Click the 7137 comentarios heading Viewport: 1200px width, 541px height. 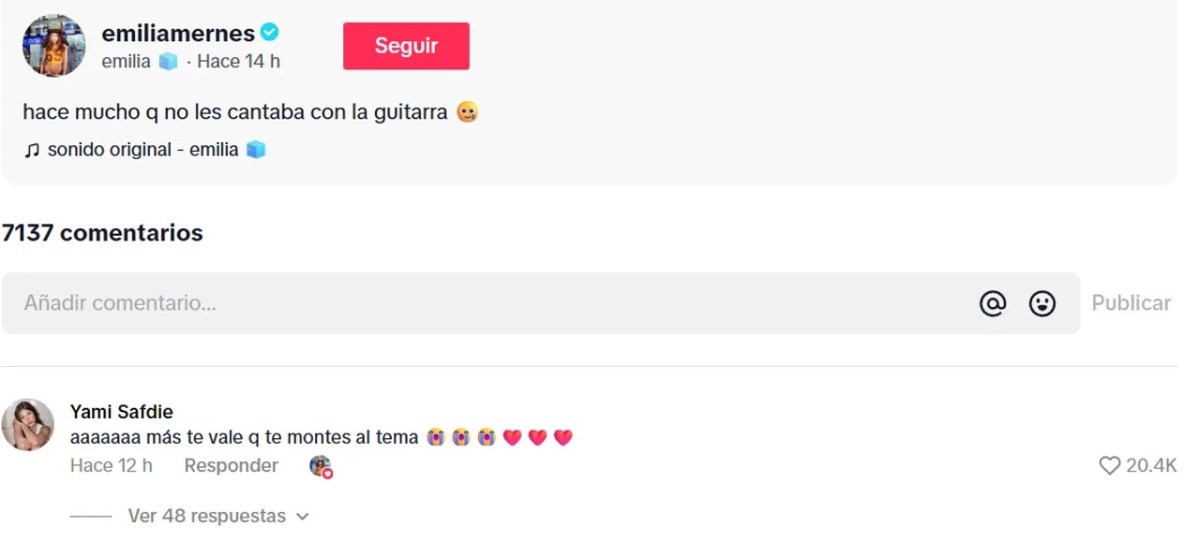pos(102,233)
